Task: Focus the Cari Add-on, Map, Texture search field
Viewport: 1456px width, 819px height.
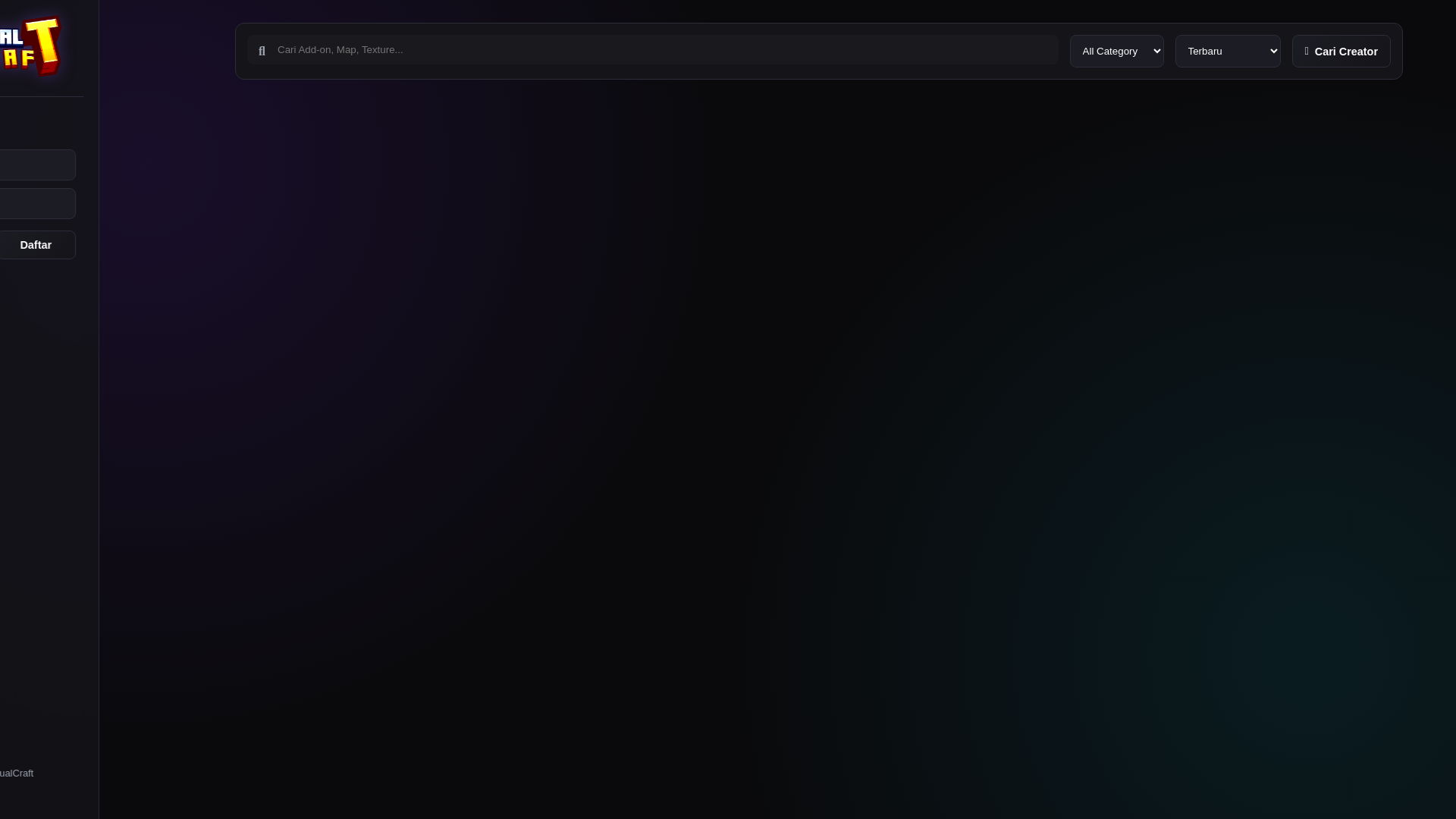Action: tap(653, 50)
